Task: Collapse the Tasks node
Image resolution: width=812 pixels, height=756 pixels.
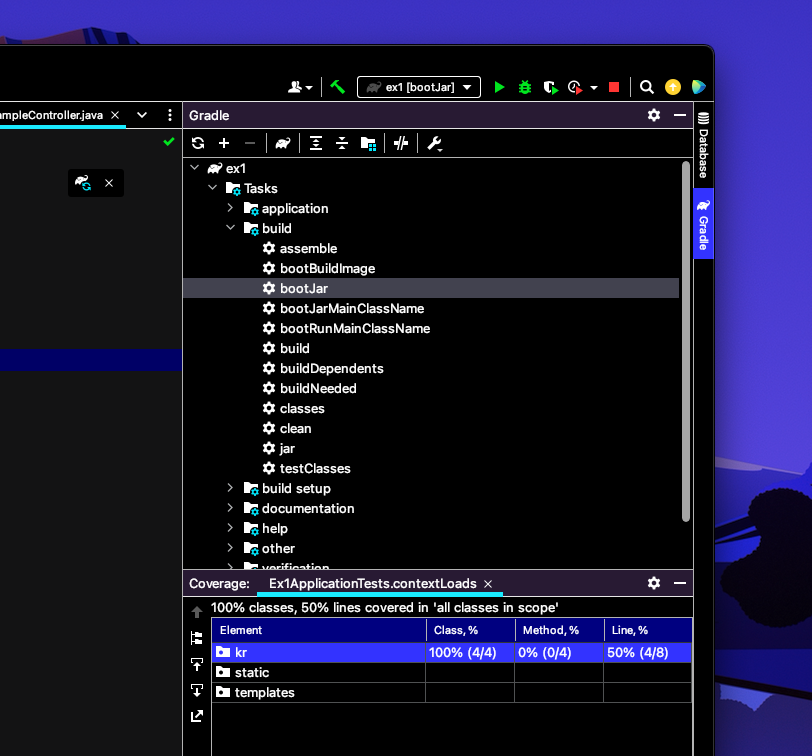Action: click(212, 187)
